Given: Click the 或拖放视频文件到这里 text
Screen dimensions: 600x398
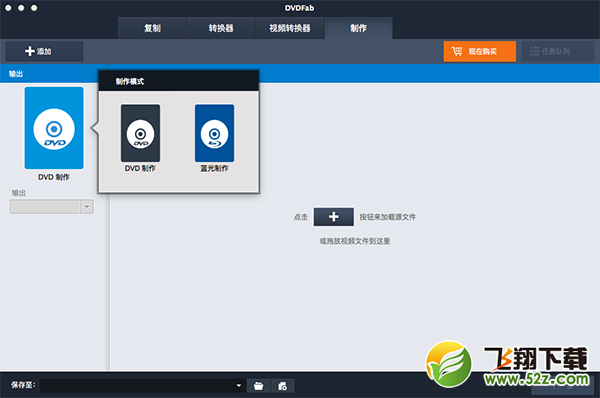Looking at the screenshot, I should tap(355, 241).
